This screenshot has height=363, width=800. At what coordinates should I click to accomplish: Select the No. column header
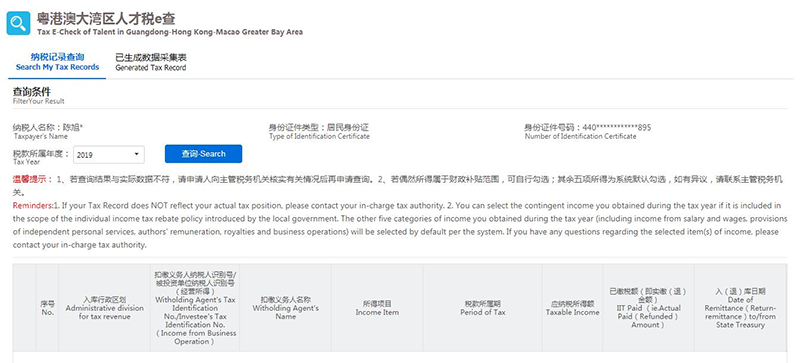[x=47, y=308]
